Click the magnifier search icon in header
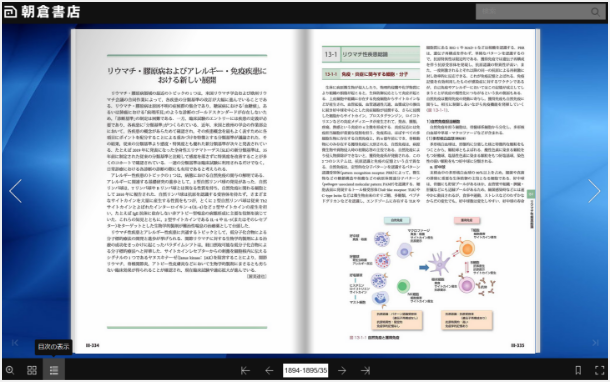This screenshot has height=382, width=610. click(x=596, y=12)
